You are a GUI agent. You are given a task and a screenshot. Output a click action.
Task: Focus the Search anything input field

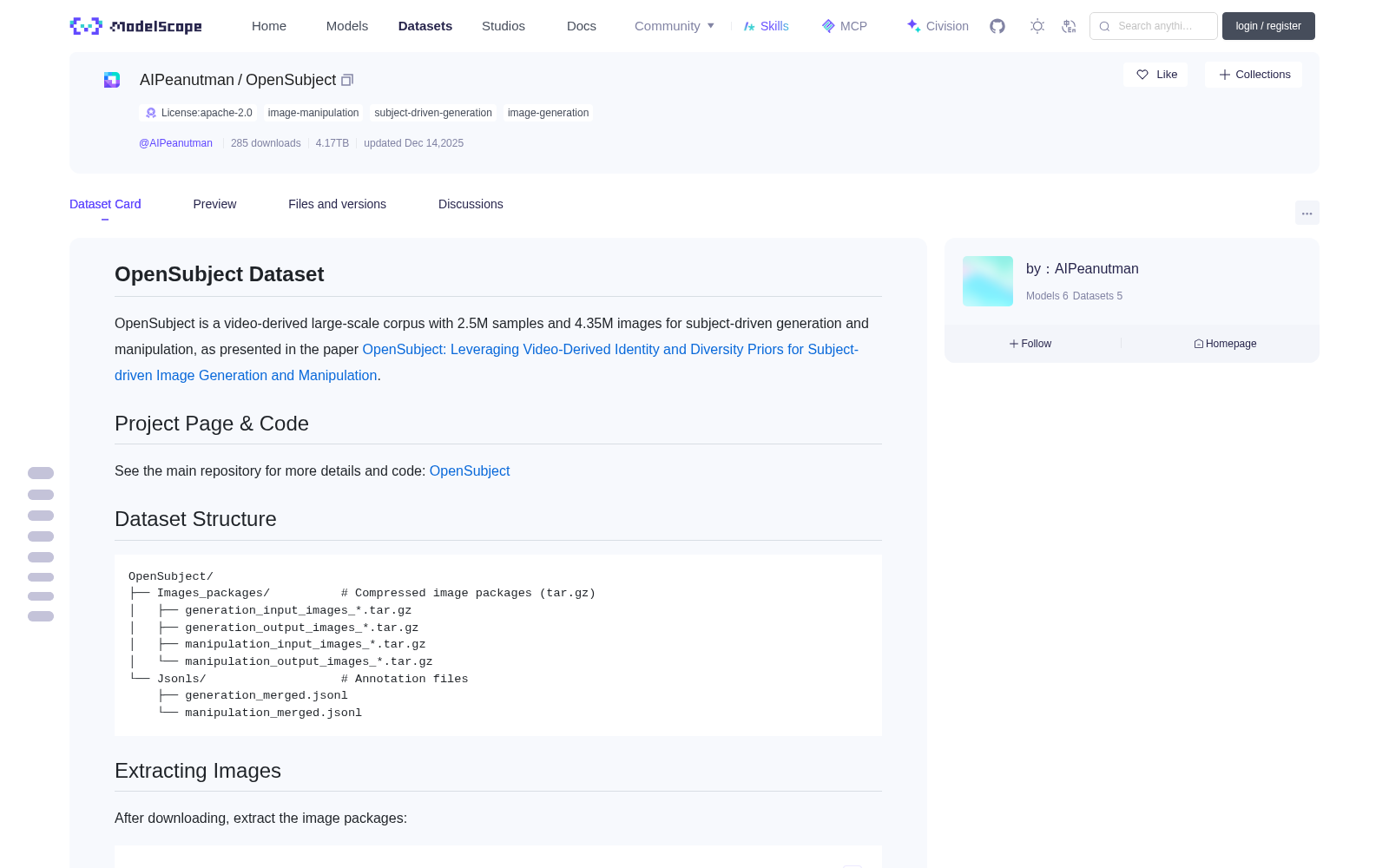click(1154, 26)
